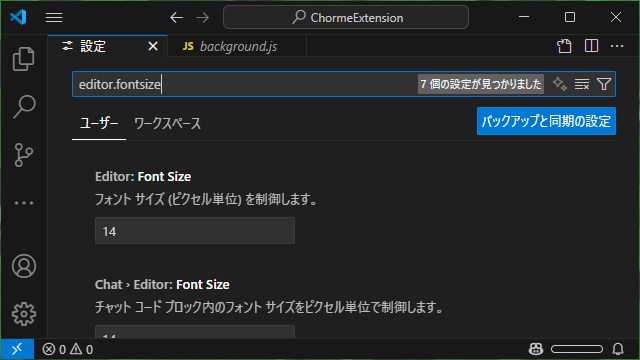Viewport: 640px width, 360px height.
Task: Open the Manage gear menu
Action: (24, 314)
